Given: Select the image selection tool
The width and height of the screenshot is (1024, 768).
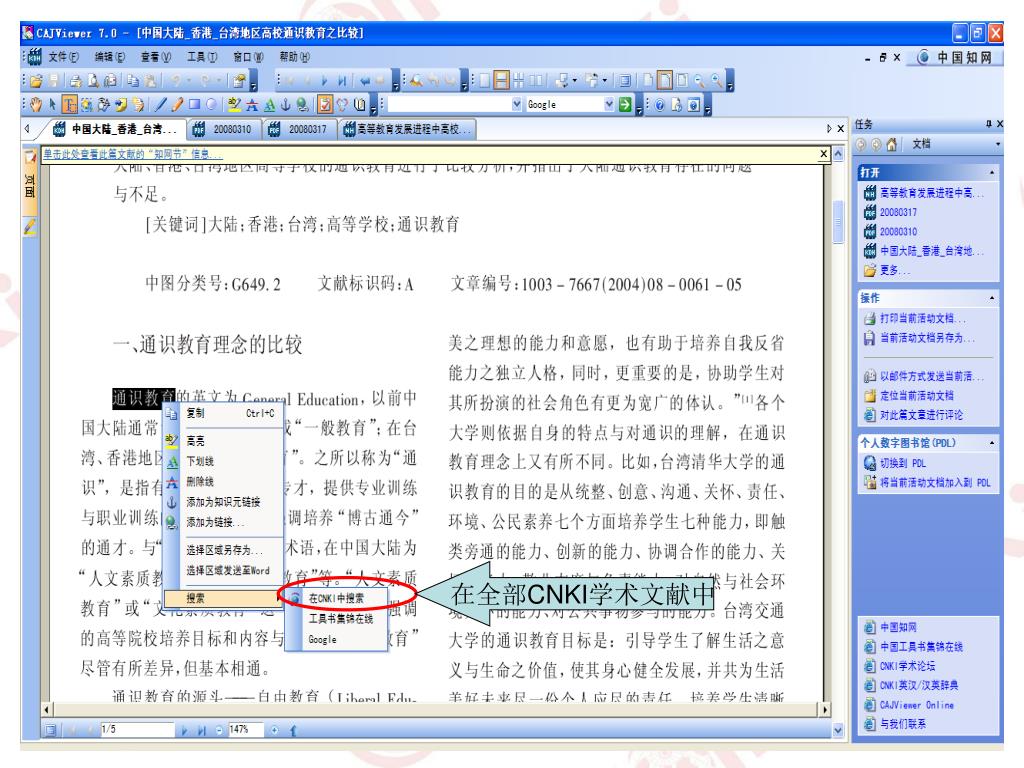Looking at the screenshot, I should (x=86, y=104).
